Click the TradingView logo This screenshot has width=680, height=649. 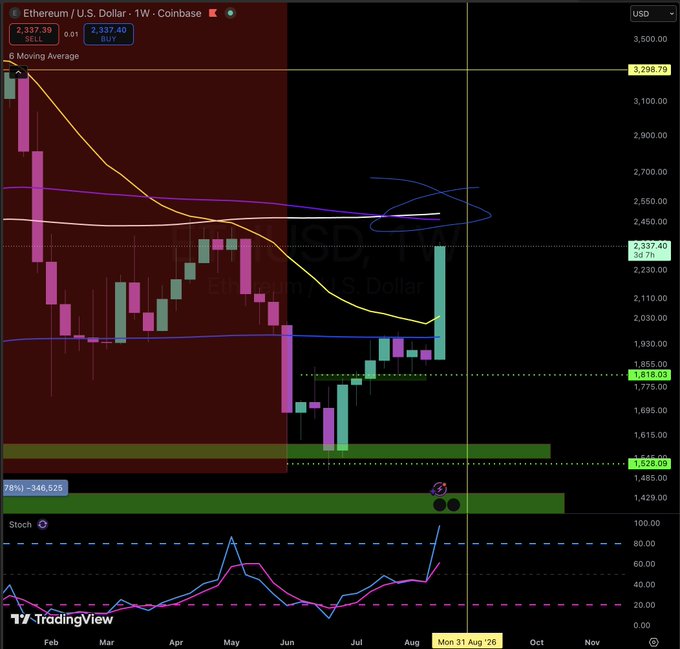61,619
